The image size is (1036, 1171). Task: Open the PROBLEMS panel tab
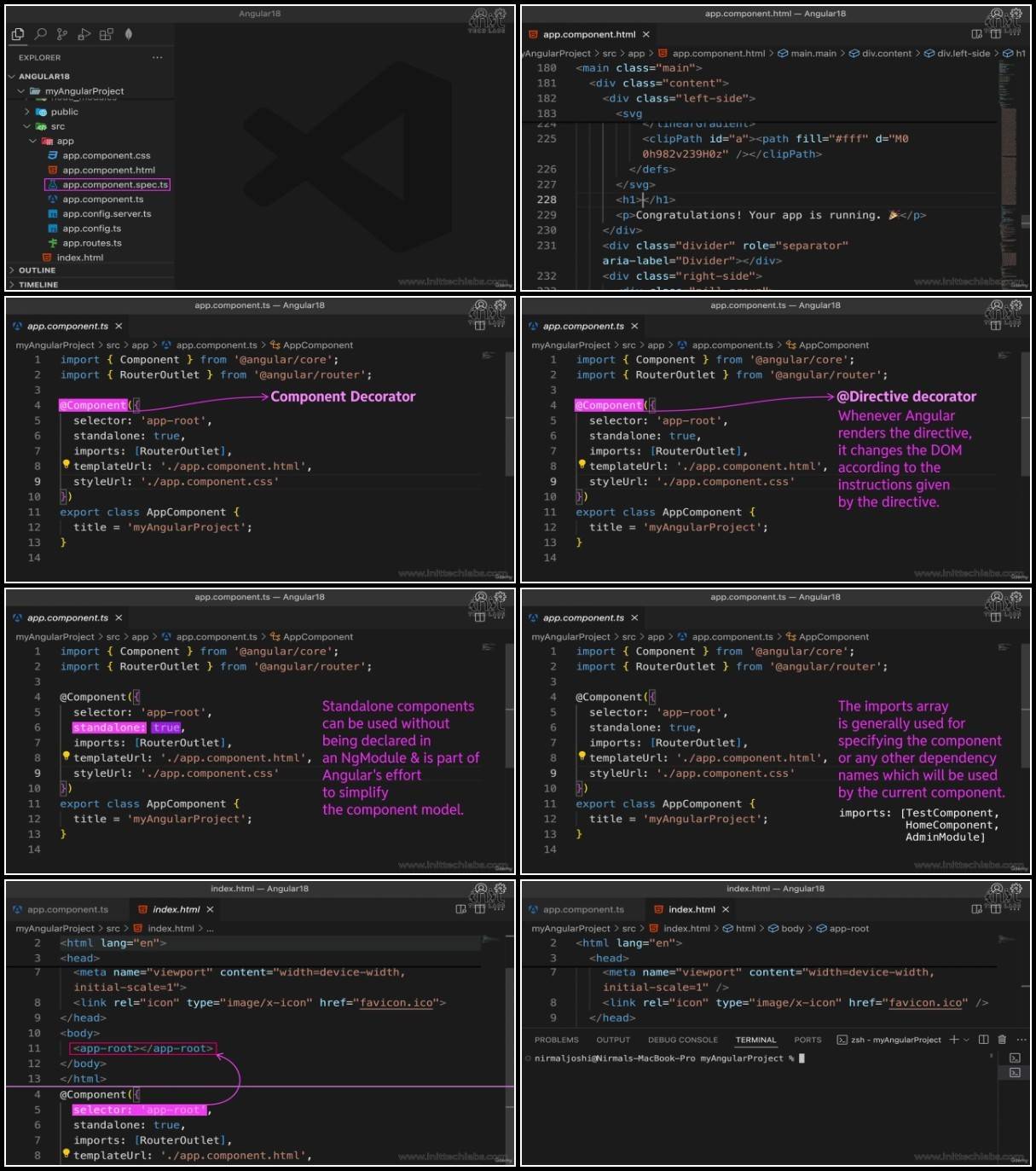556,1040
